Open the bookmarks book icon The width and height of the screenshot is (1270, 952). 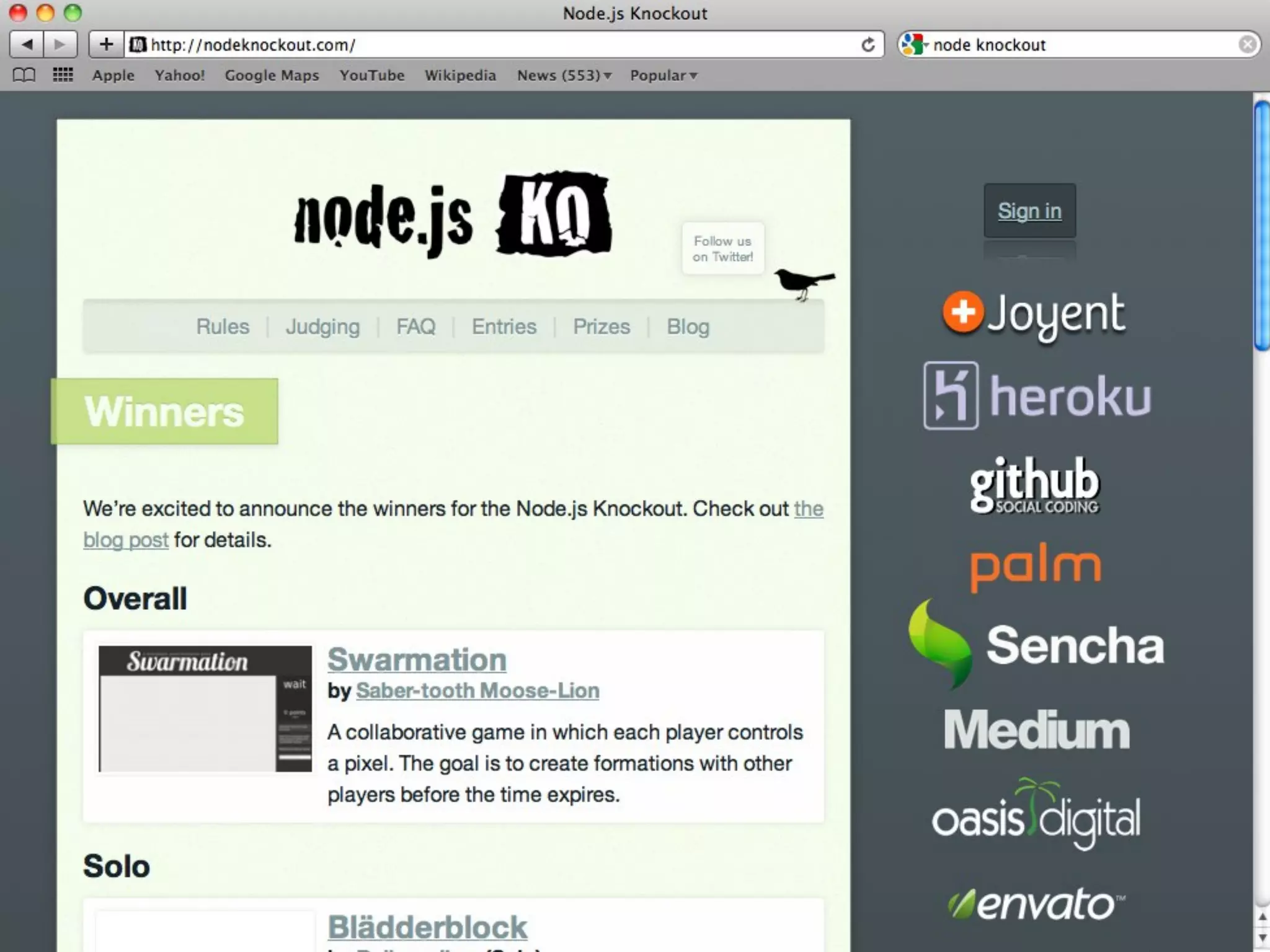[24, 76]
